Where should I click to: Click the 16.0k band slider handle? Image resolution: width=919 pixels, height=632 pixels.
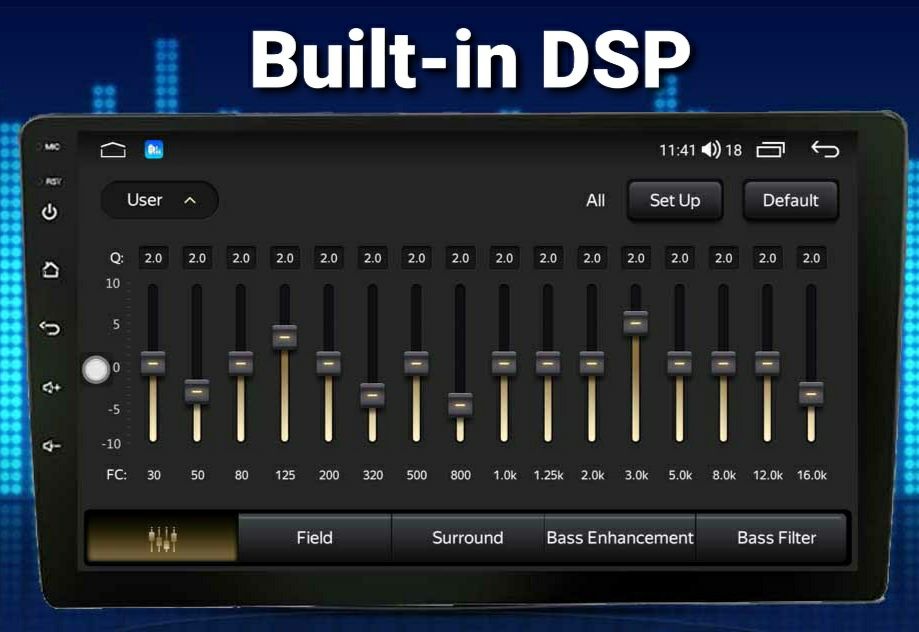coord(811,393)
